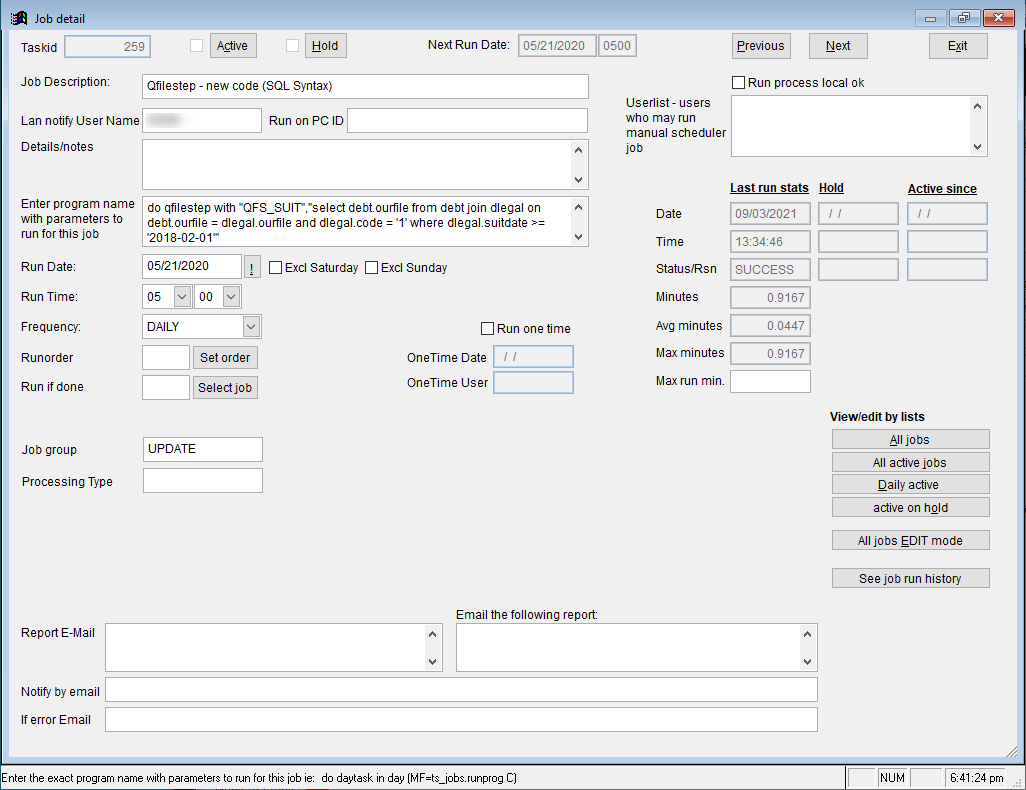Check Excl Sunday option
This screenshot has width=1026, height=790.
(x=372, y=268)
